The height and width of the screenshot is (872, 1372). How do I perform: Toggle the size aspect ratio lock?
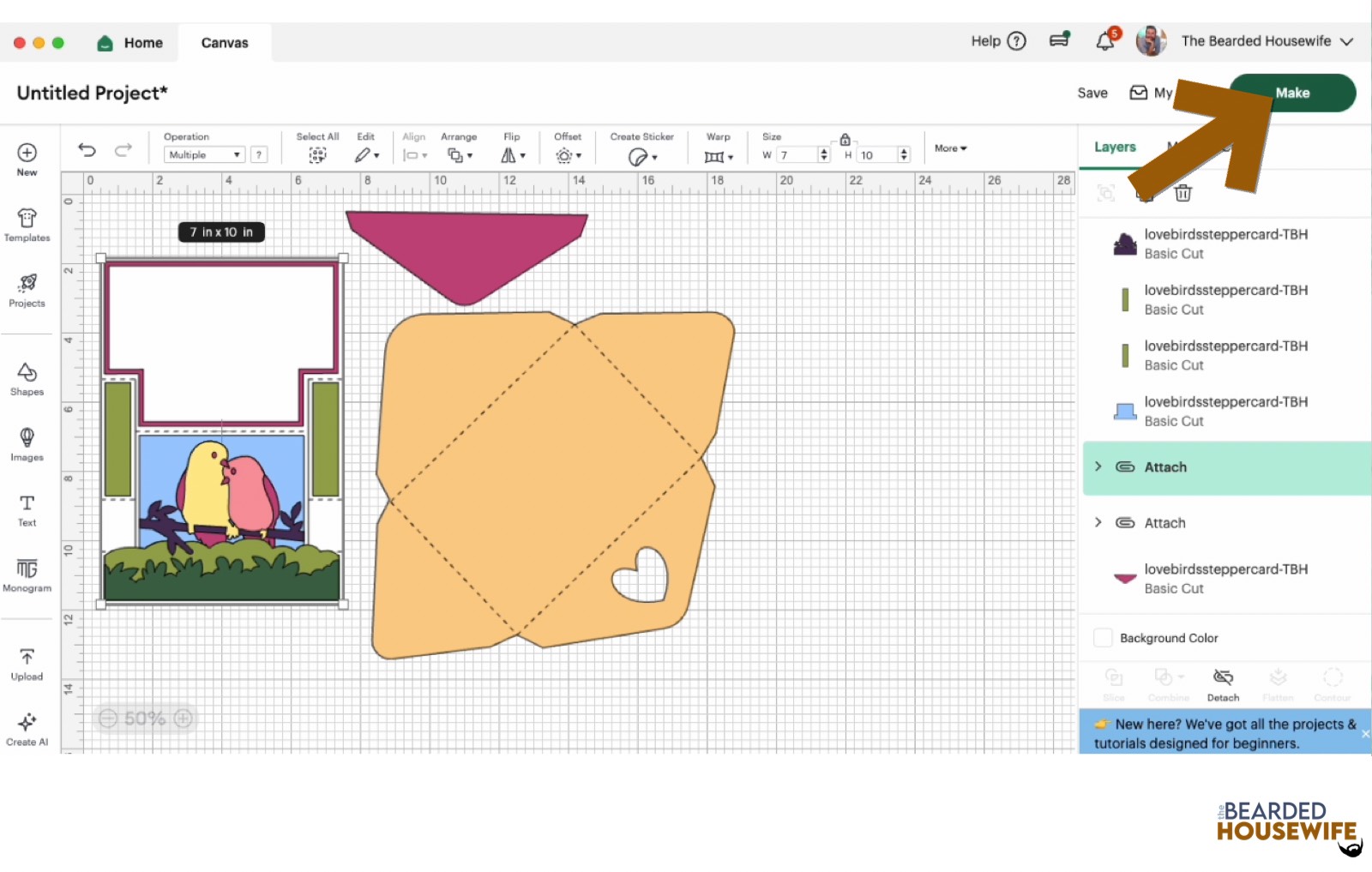845,140
